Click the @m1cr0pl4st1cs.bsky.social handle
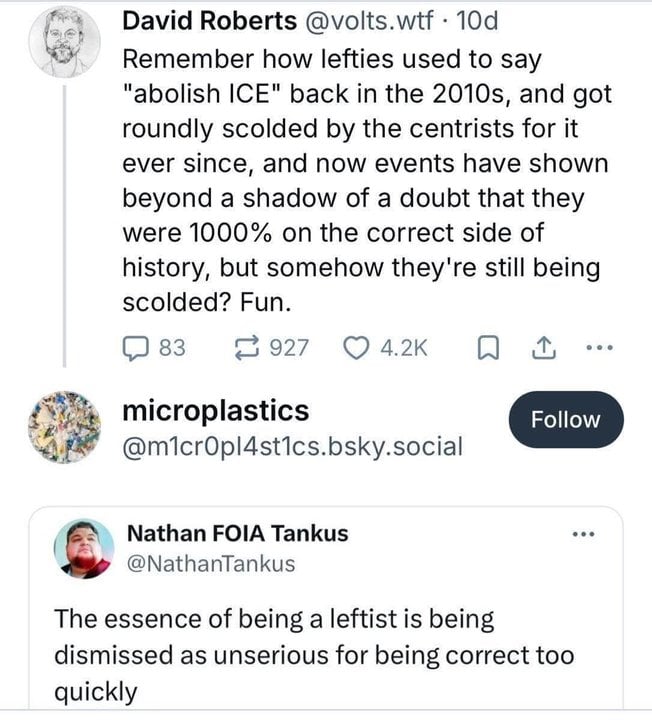The height and width of the screenshot is (720, 652). (292, 445)
